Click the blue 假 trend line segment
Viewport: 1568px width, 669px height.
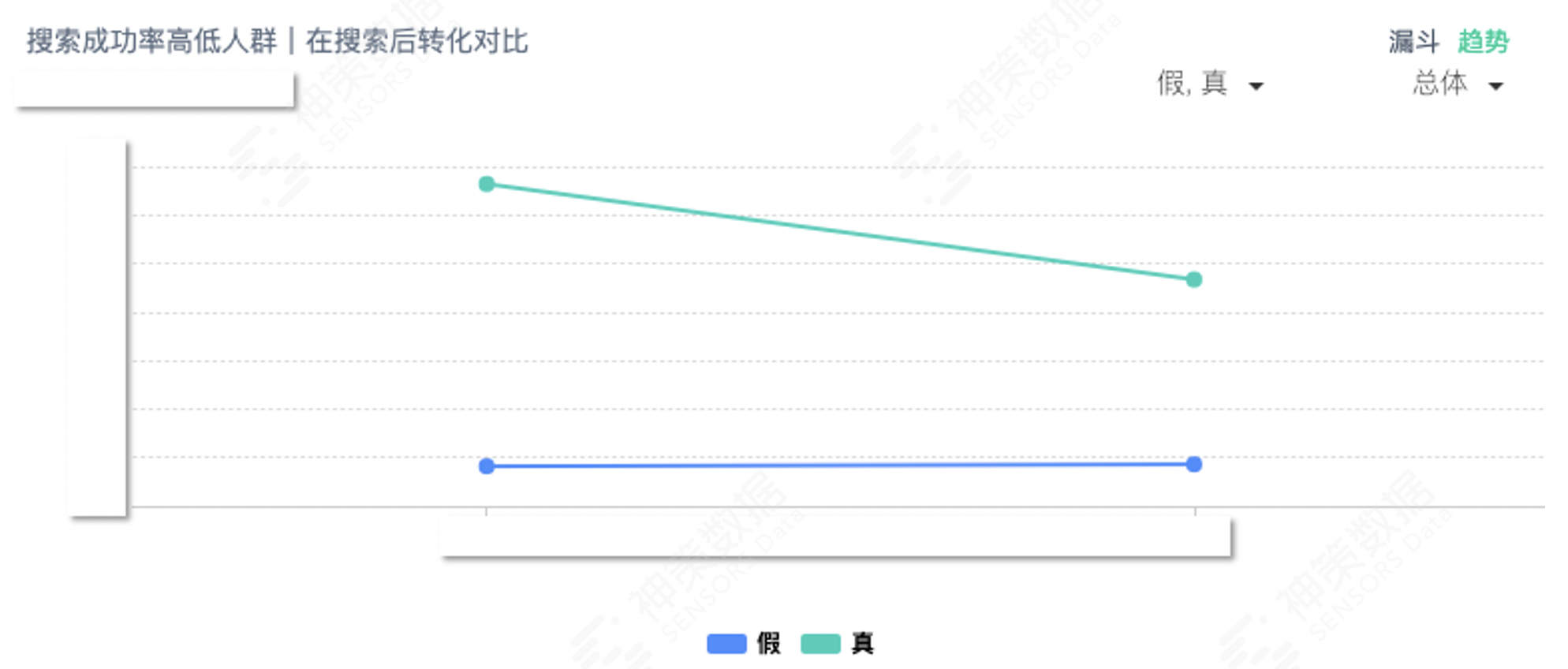(840, 465)
